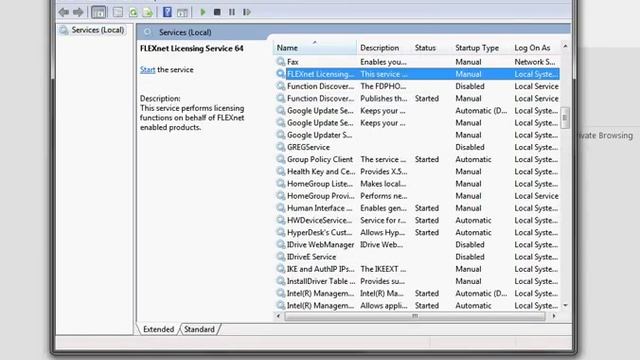This screenshot has height=360, width=640.
Task: Click the IDrive WebManager gear icon
Action: coord(281,244)
